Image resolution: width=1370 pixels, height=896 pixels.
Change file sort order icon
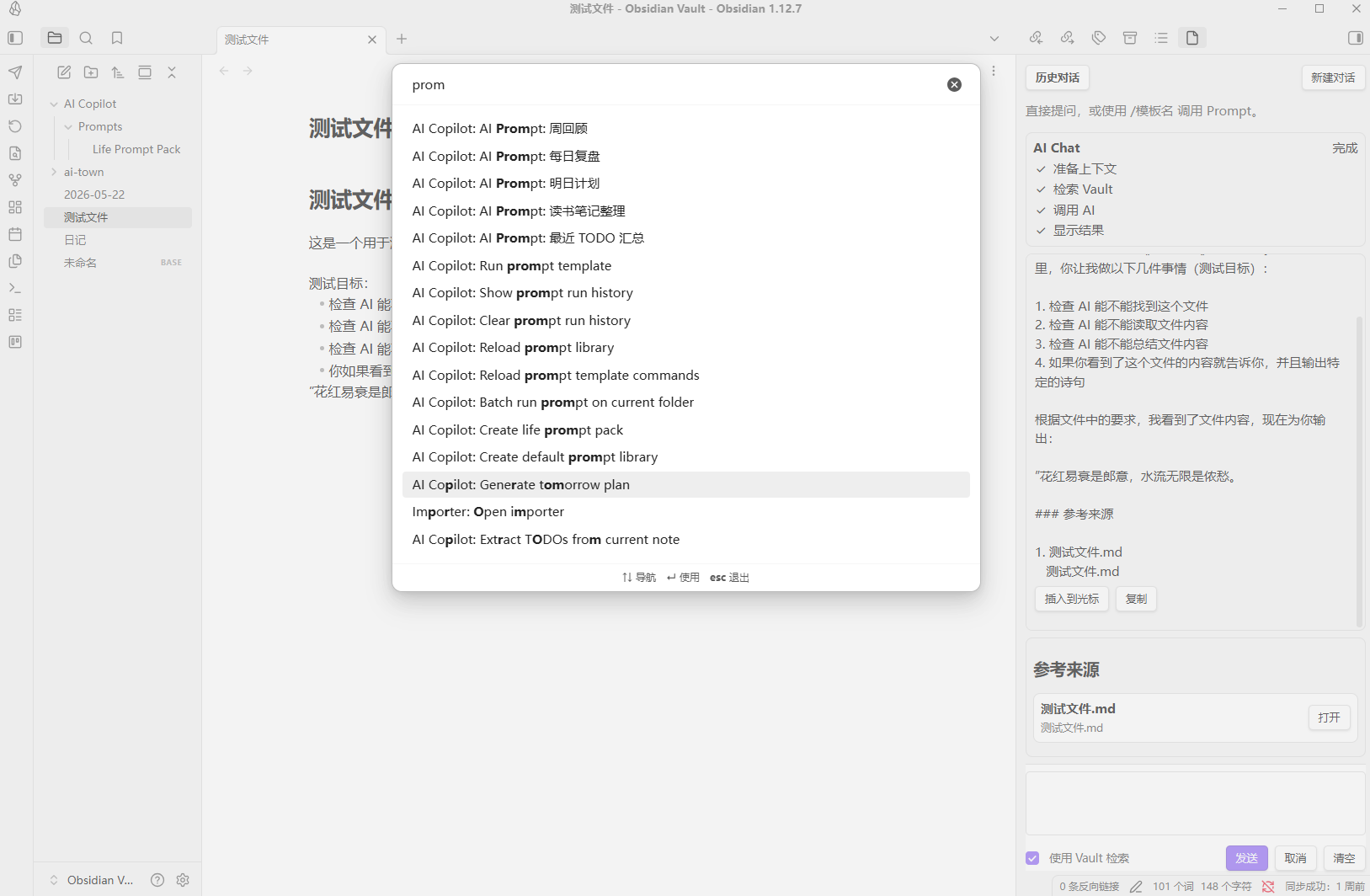click(x=118, y=72)
